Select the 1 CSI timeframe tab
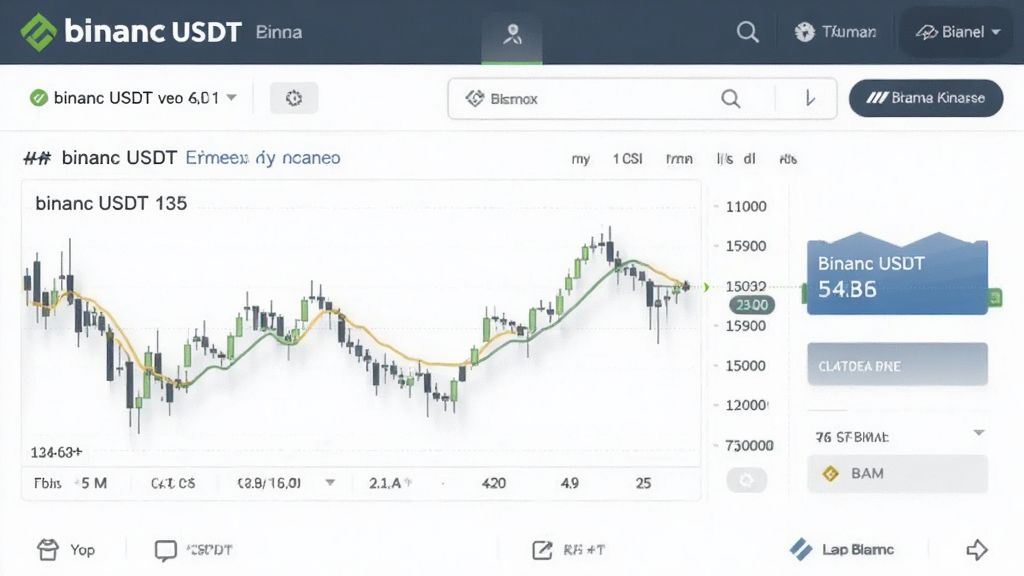Screen dimensions: 1024x576 628,159
